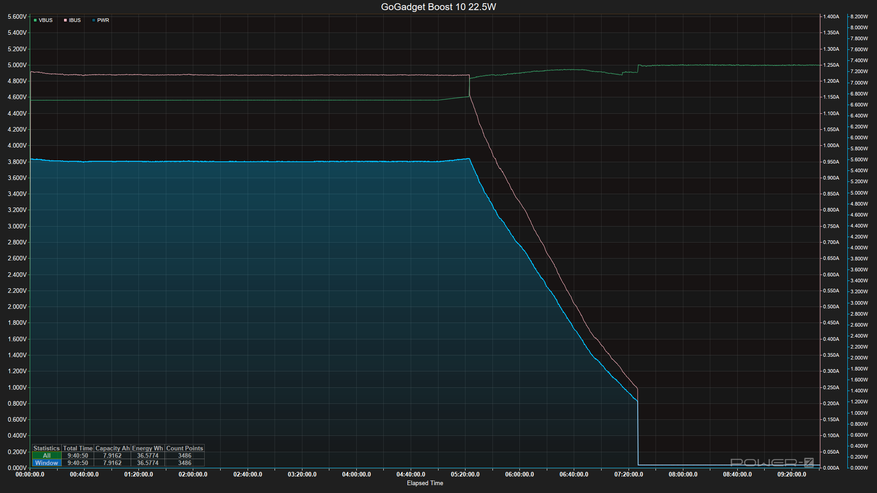877x493 pixels.
Task: Click the 04:00:00.0 time axis marker
Action: pyautogui.click(x=356, y=475)
